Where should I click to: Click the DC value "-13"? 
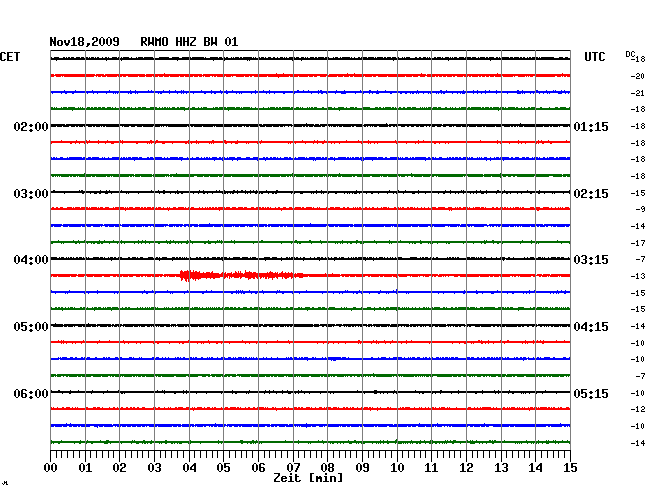(638, 276)
